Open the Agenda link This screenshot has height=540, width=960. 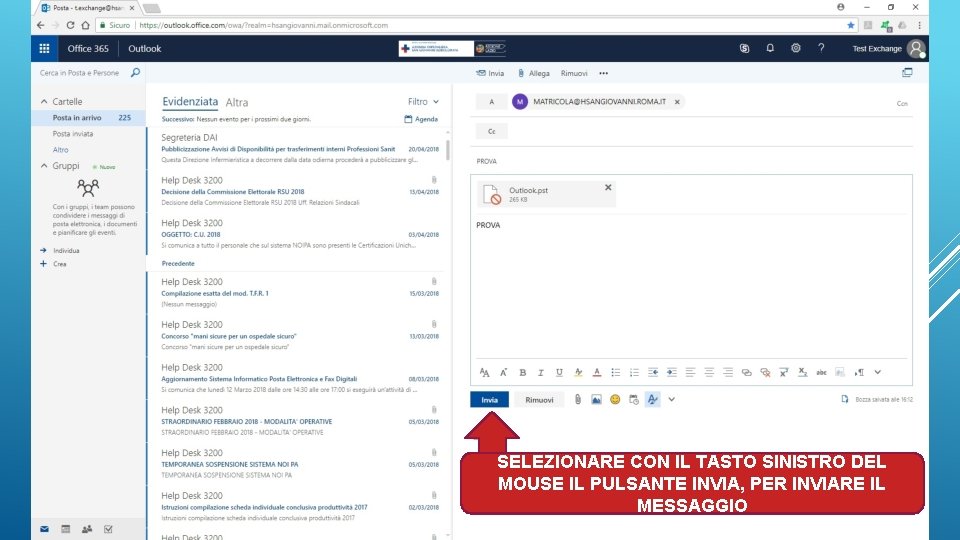click(x=421, y=119)
